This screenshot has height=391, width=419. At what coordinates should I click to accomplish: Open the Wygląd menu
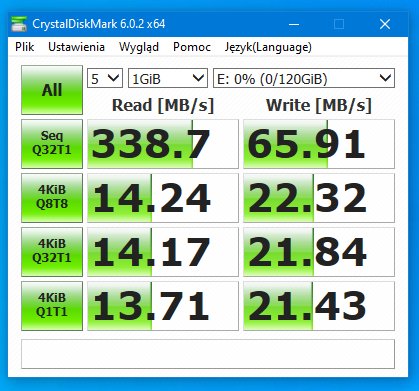pos(139,47)
